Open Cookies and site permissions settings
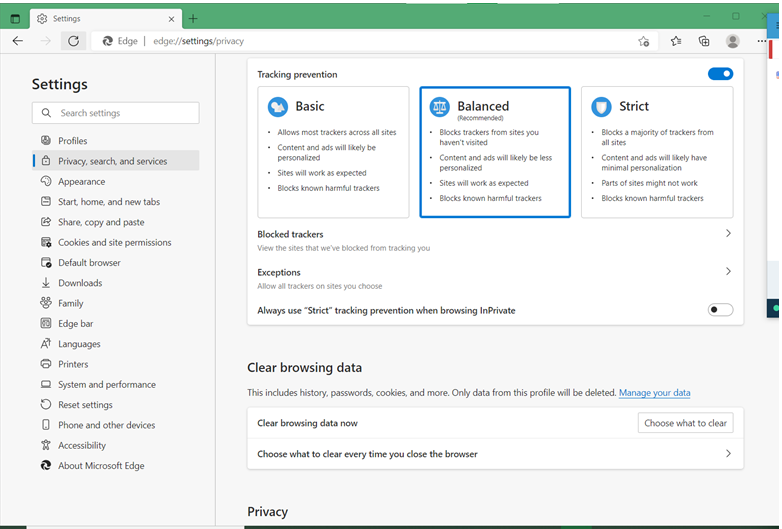Viewport: 782px width, 529px height. click(115, 242)
